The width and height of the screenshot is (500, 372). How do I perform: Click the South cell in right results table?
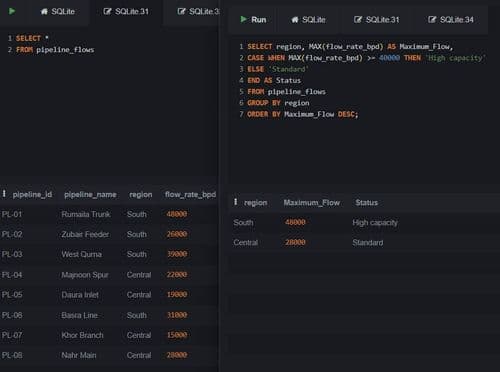click(x=243, y=223)
